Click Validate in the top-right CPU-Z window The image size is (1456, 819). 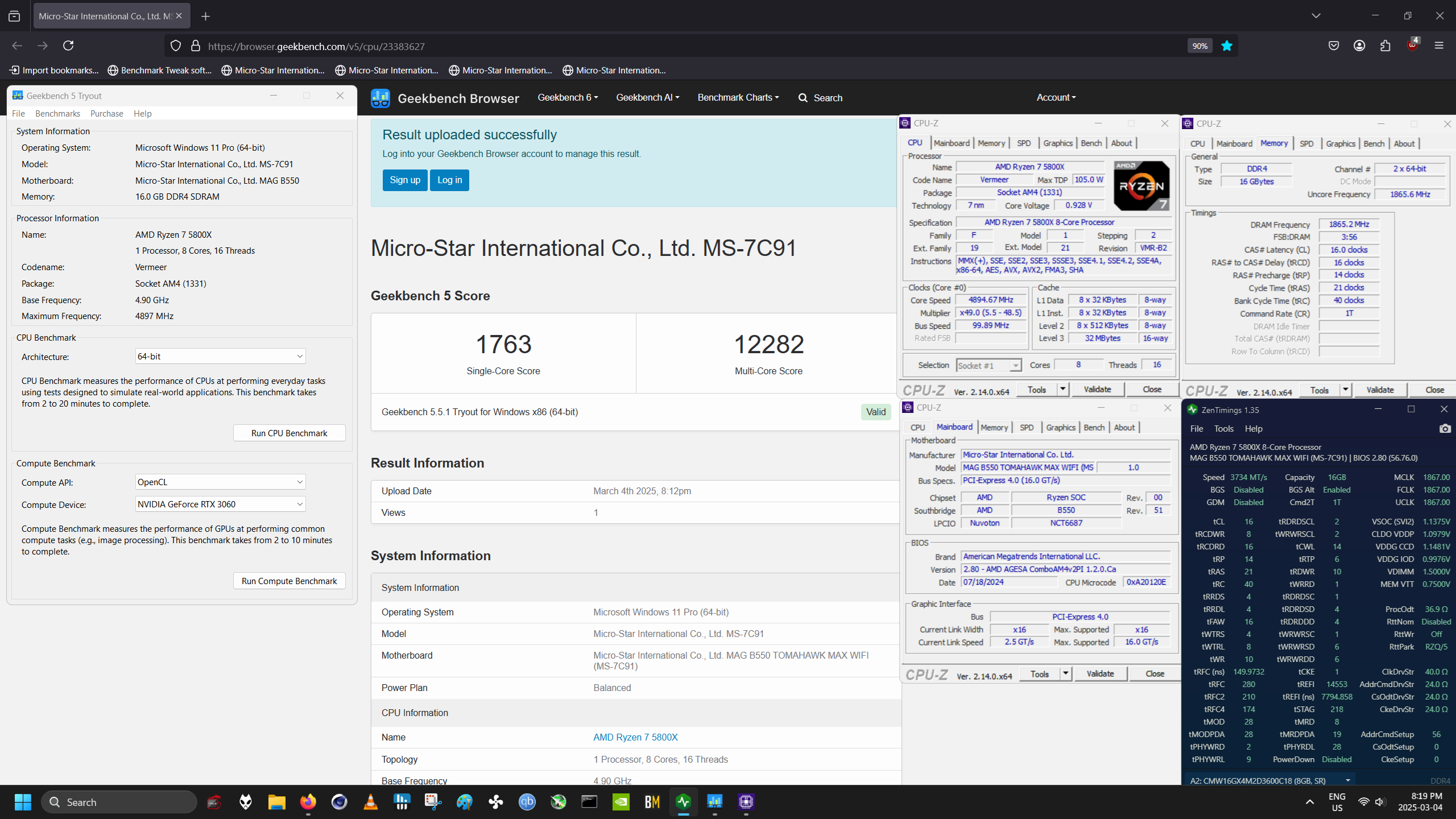[1380, 390]
